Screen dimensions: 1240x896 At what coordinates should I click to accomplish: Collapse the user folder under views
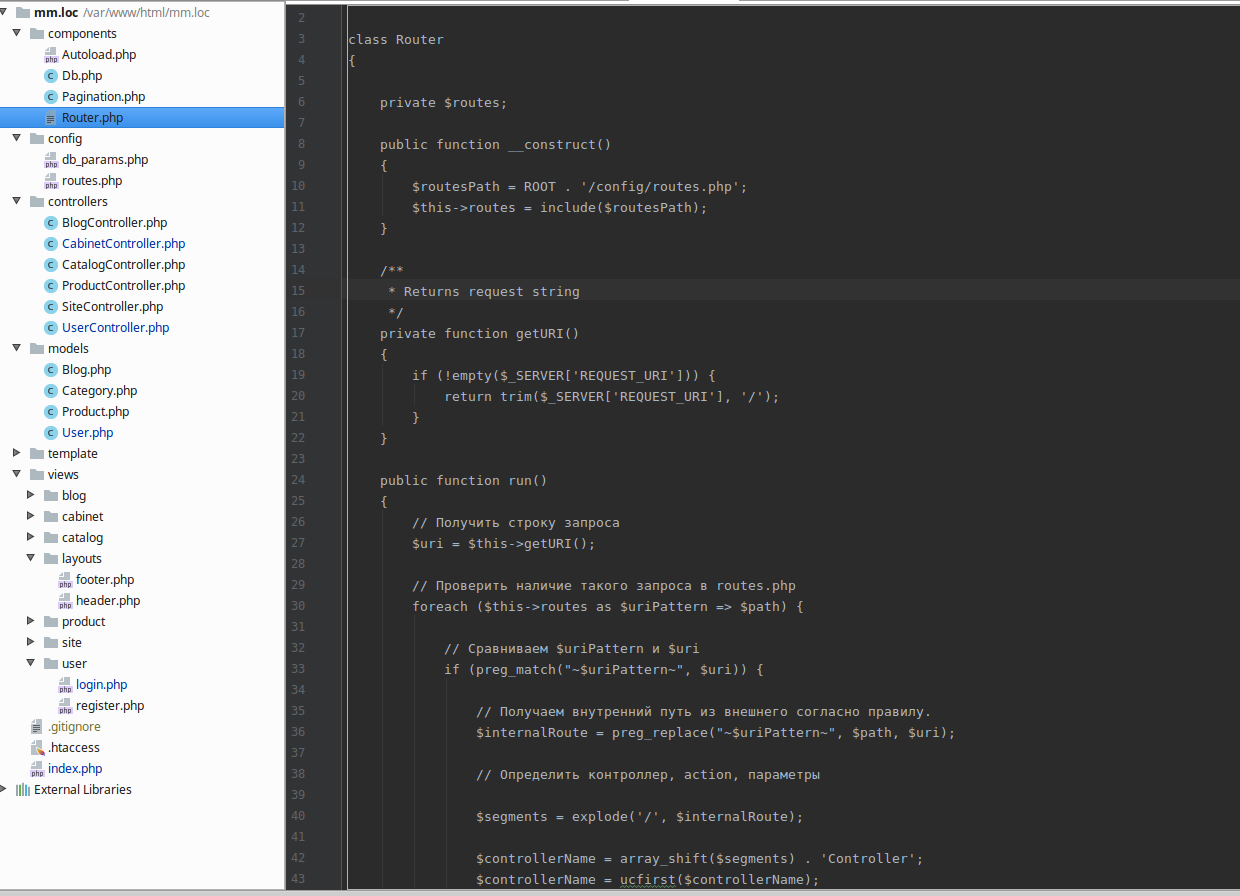coord(30,664)
